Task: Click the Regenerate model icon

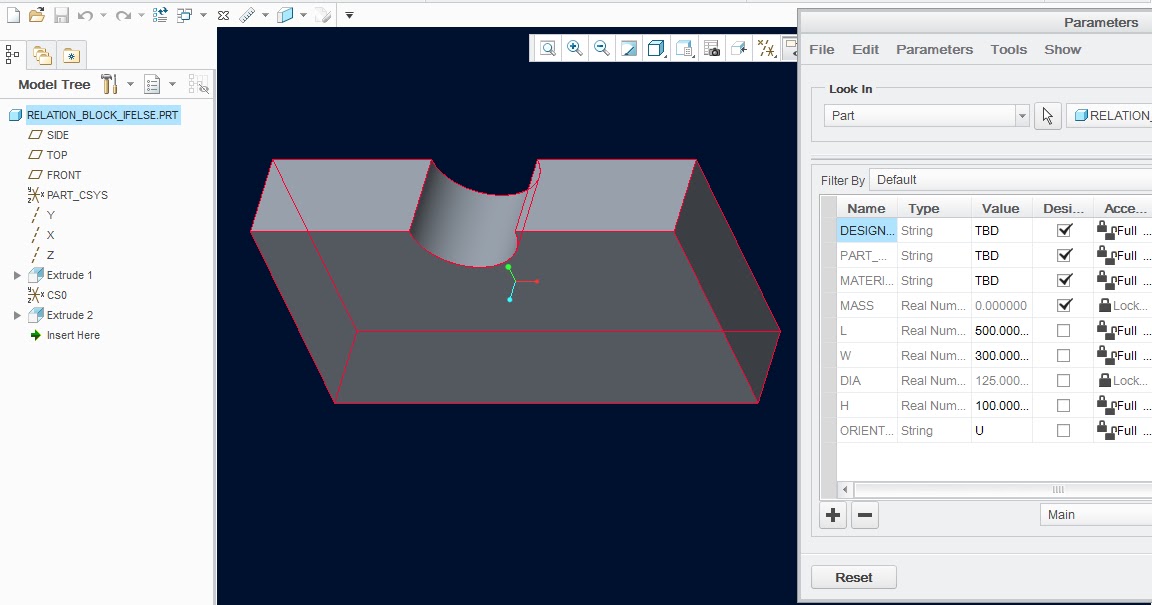Action: [159, 15]
